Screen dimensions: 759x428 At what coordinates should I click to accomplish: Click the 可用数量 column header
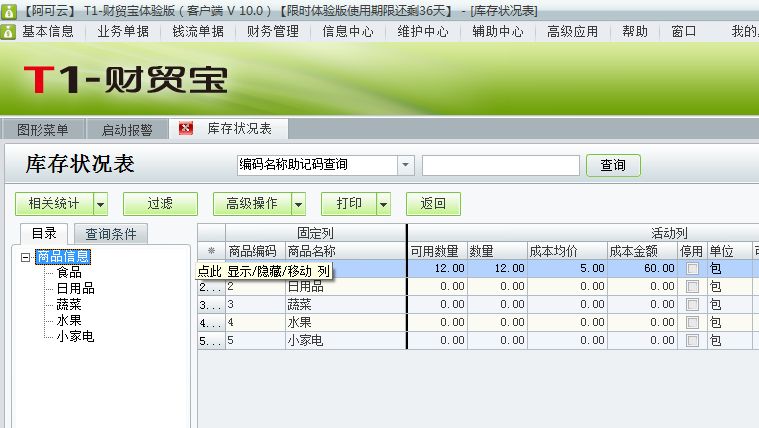pyautogui.click(x=438, y=251)
